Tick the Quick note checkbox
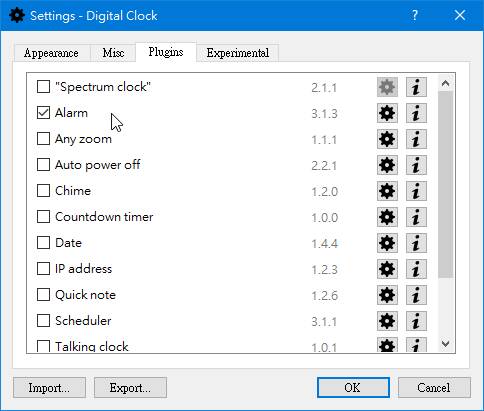 click(43, 295)
